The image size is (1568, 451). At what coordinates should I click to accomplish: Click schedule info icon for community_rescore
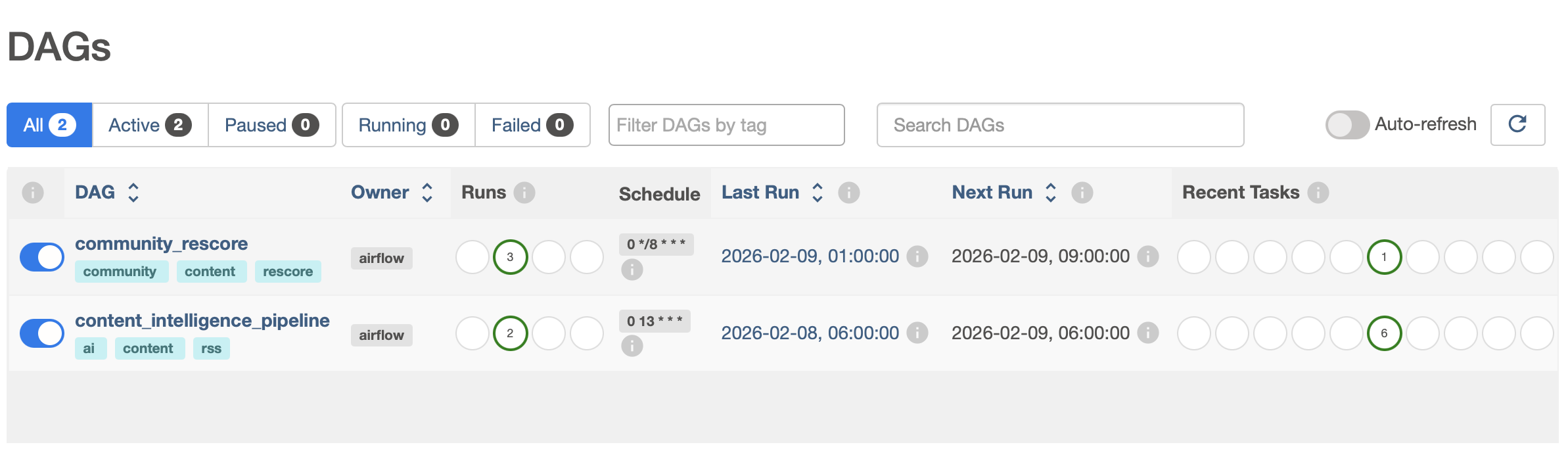pyautogui.click(x=632, y=270)
